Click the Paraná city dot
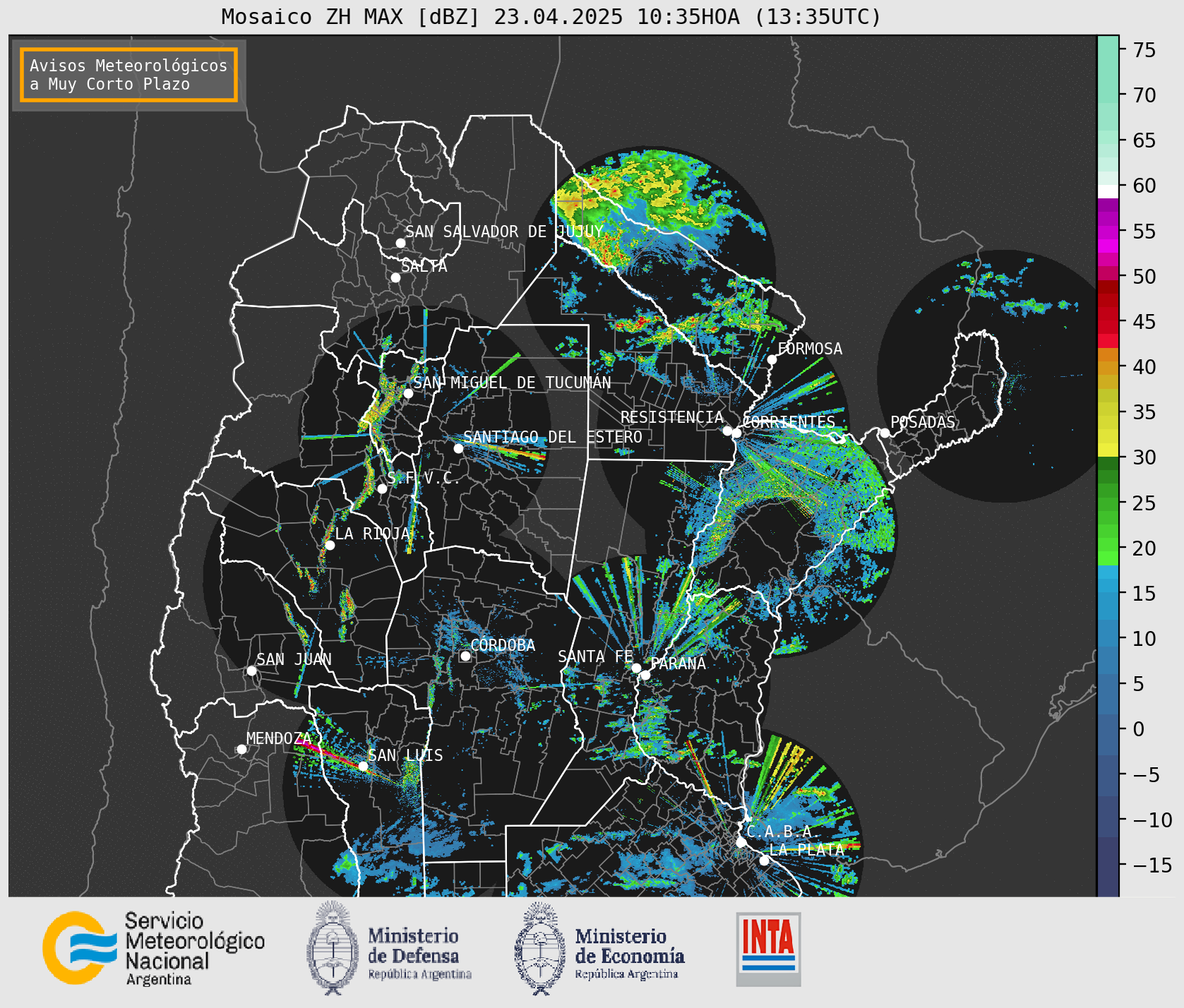The image size is (1184, 1008). [x=645, y=675]
